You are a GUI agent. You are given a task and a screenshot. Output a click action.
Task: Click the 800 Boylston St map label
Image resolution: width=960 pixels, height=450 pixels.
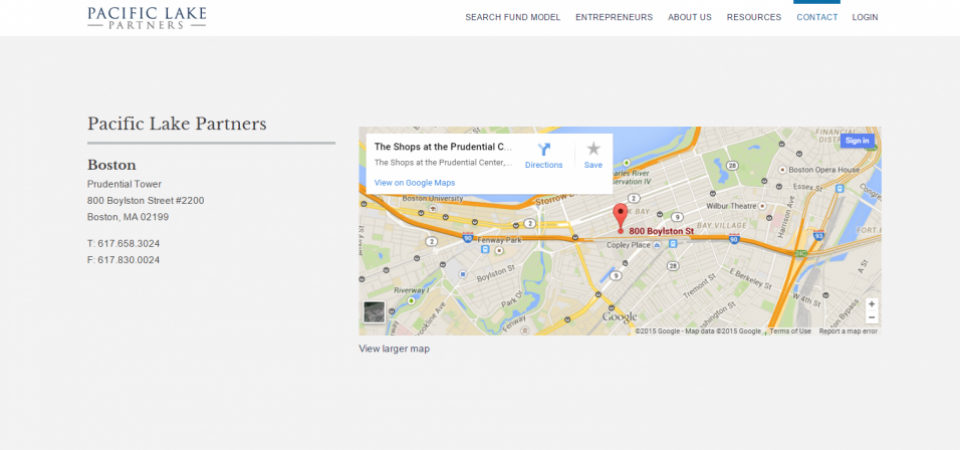(x=661, y=231)
